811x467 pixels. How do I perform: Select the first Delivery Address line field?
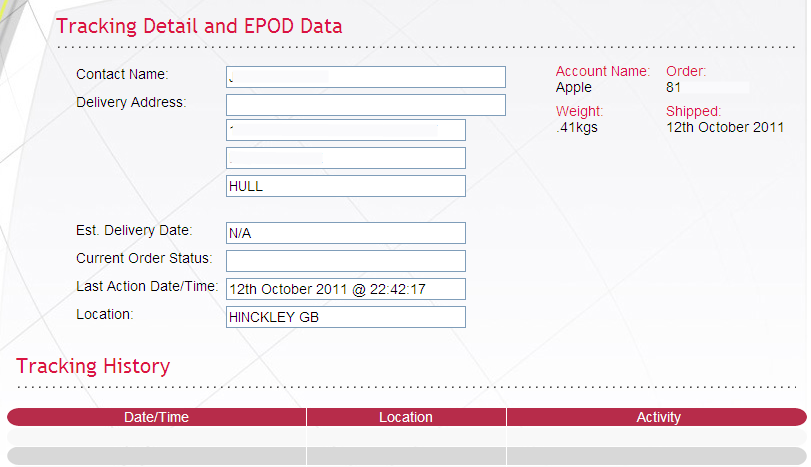click(366, 105)
